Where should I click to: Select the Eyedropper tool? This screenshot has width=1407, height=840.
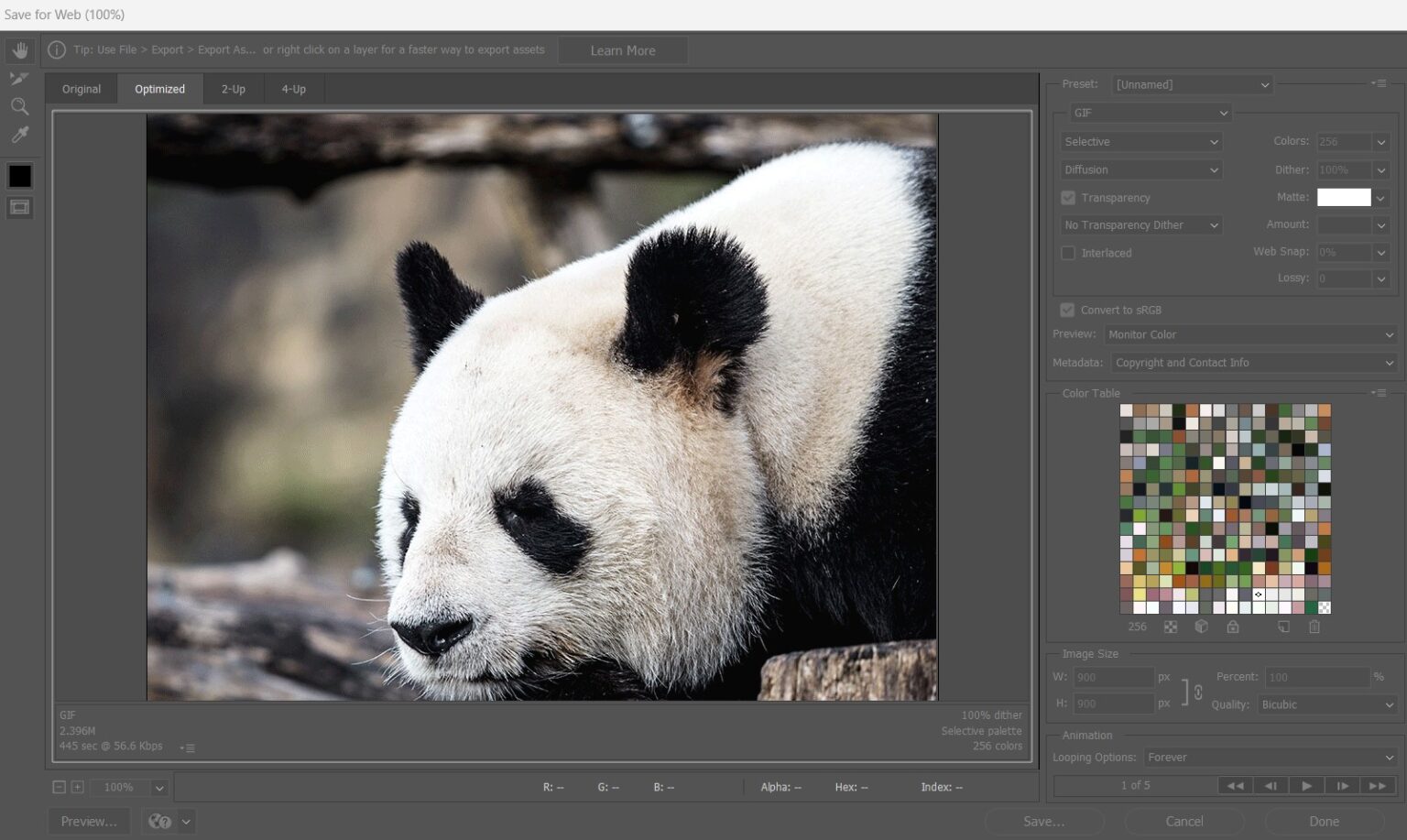pyautogui.click(x=19, y=135)
